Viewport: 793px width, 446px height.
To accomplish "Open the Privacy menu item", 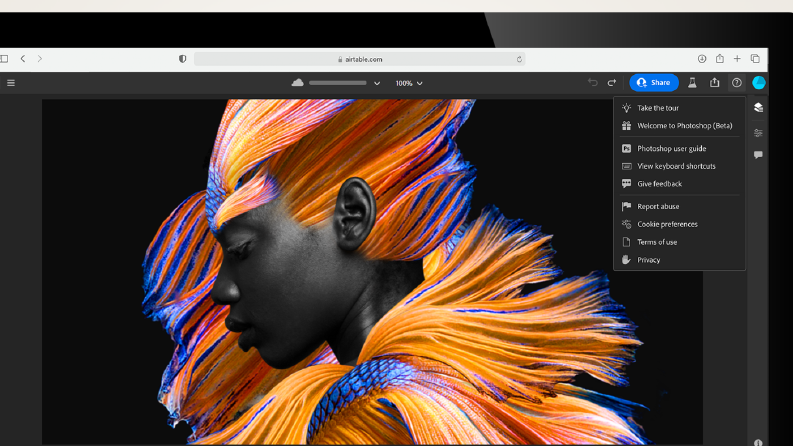I will click(x=679, y=259).
